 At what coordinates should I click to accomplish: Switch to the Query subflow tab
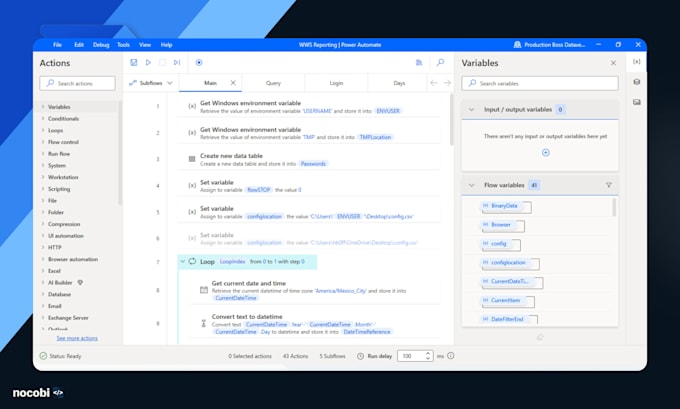(x=273, y=83)
